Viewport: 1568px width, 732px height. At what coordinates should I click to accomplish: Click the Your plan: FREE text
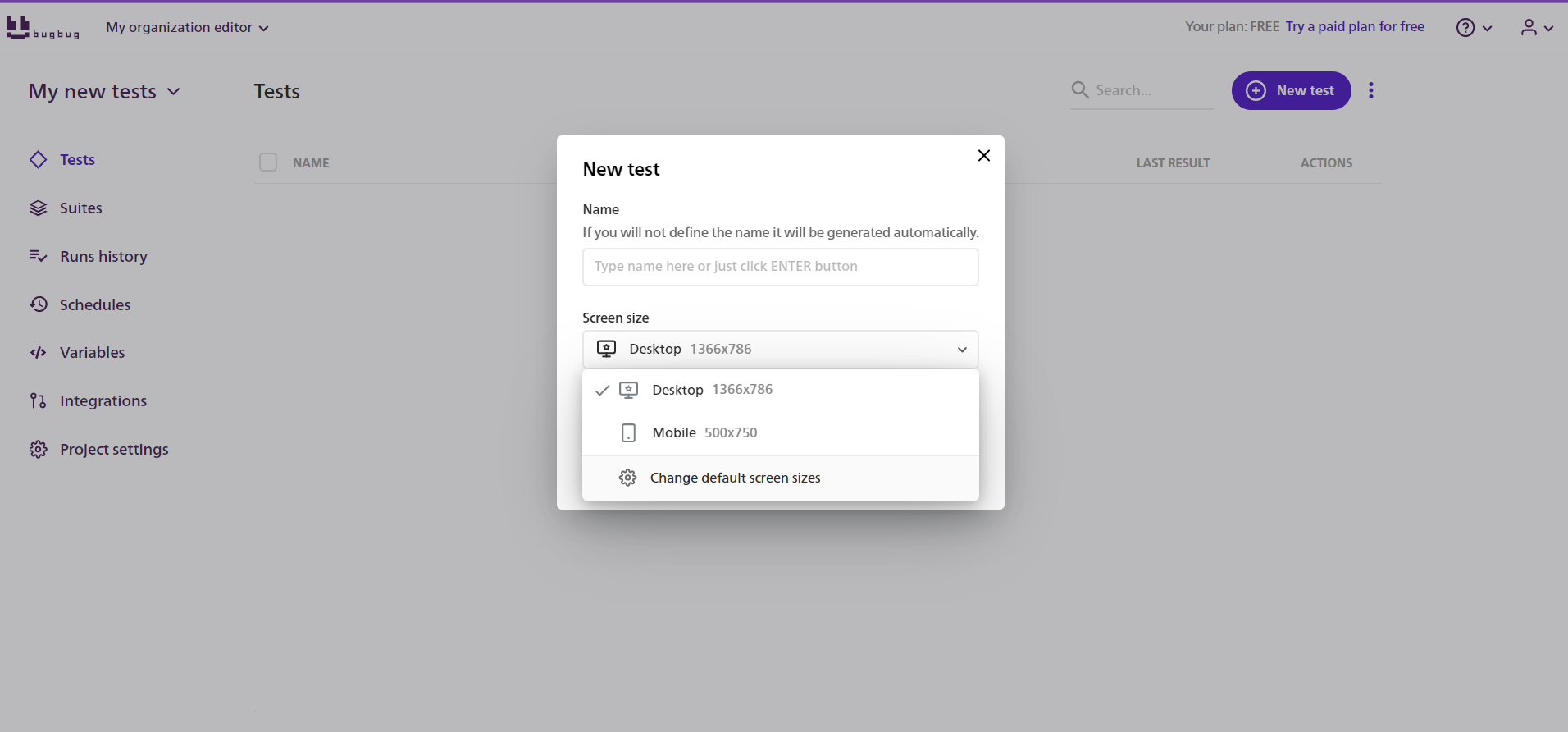tap(1232, 27)
